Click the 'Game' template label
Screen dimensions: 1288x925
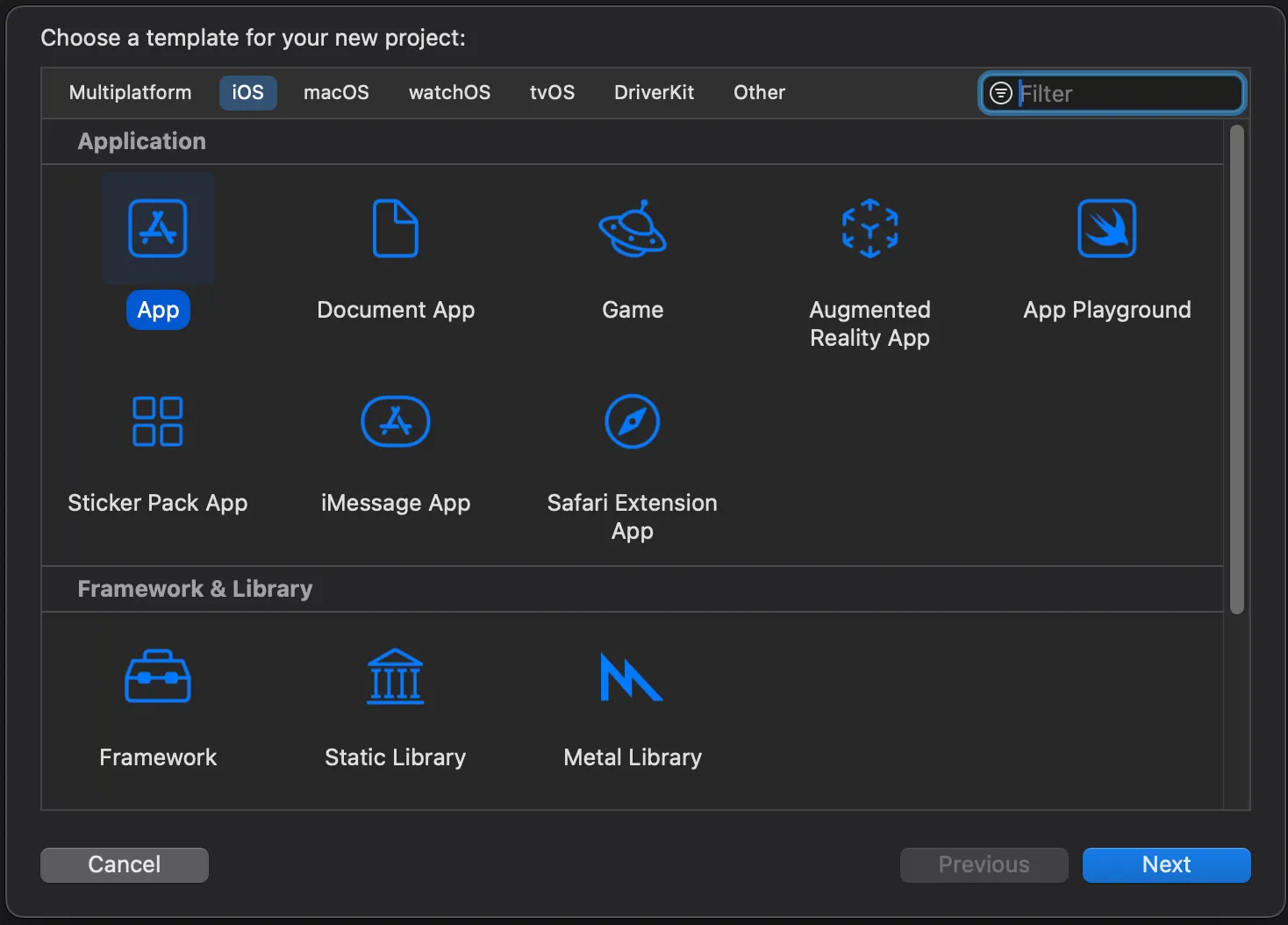pos(633,310)
